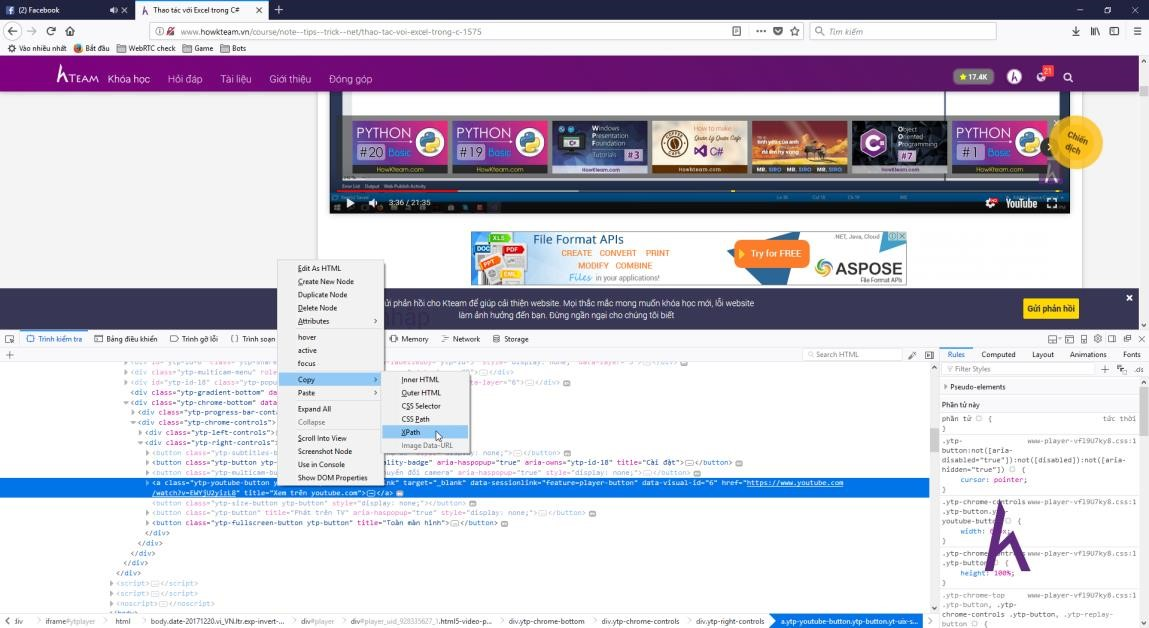
Task: Close the feedback banner with X
Action: coord(1129,298)
